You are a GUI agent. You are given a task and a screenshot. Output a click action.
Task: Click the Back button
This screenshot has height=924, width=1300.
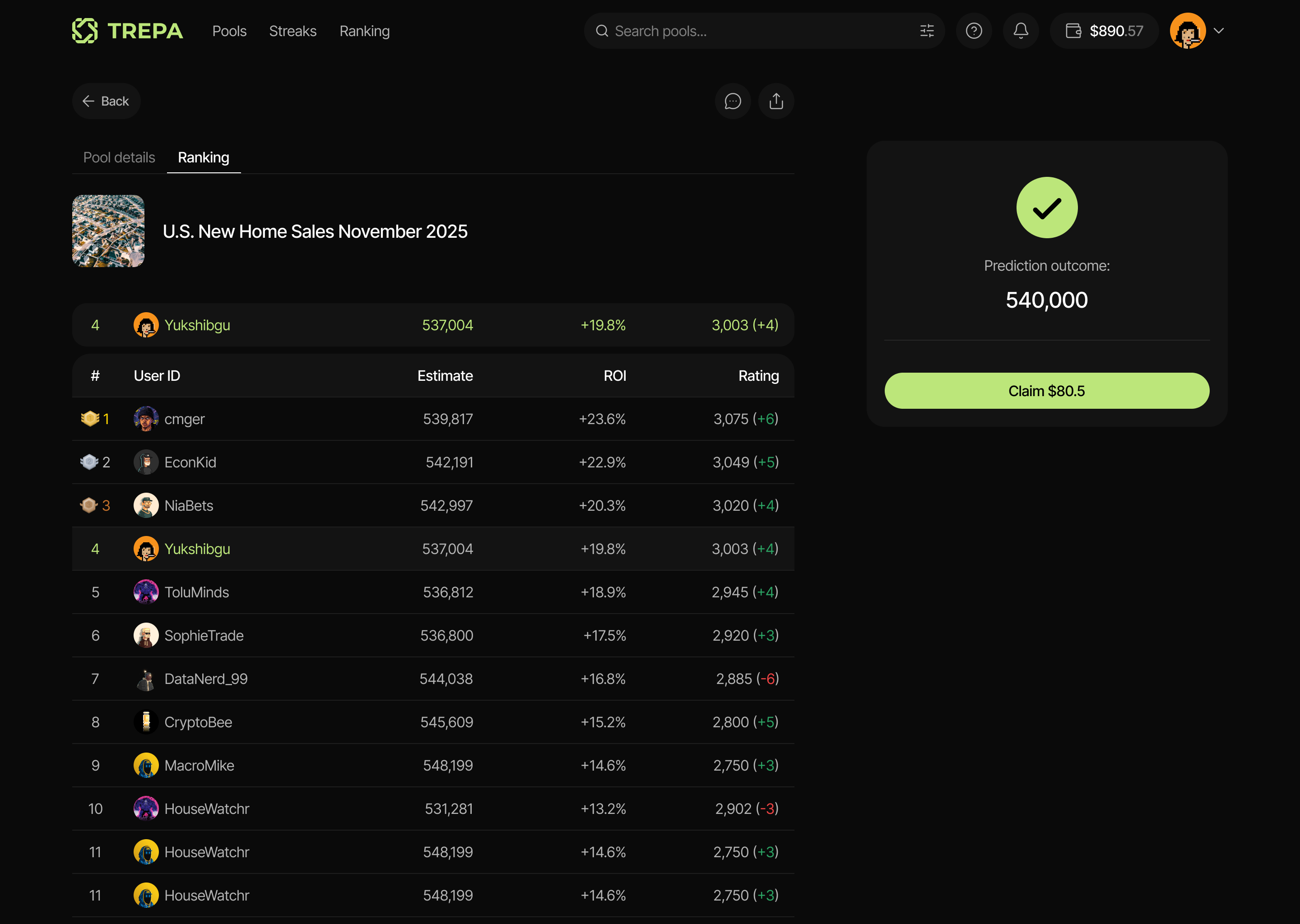click(107, 101)
